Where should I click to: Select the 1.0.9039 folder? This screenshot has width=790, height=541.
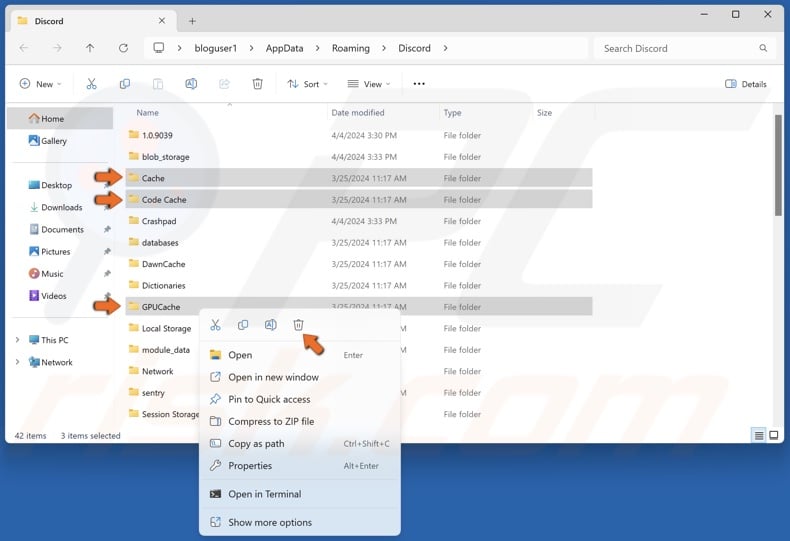[359, 135]
